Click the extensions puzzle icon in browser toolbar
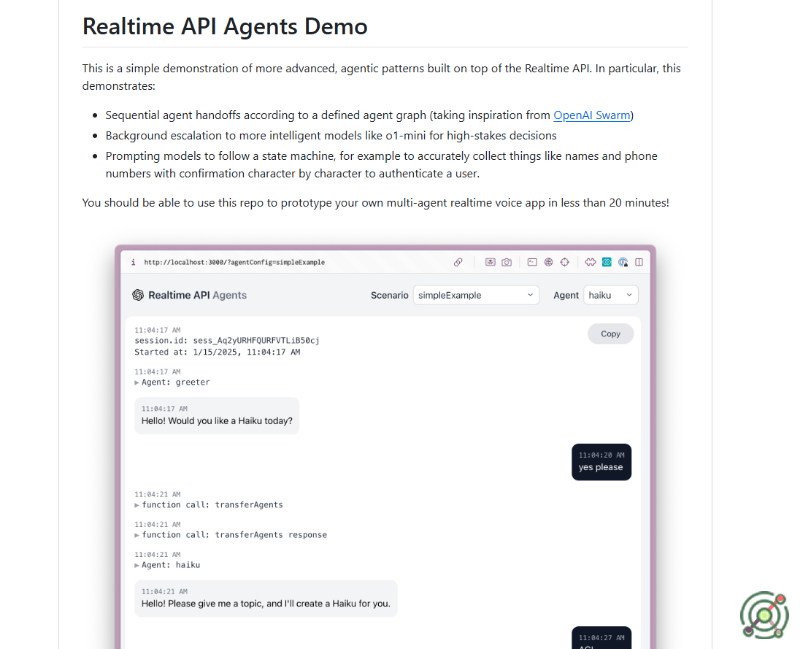Image resolution: width=800 pixels, height=649 pixels. pyautogui.click(x=591, y=262)
